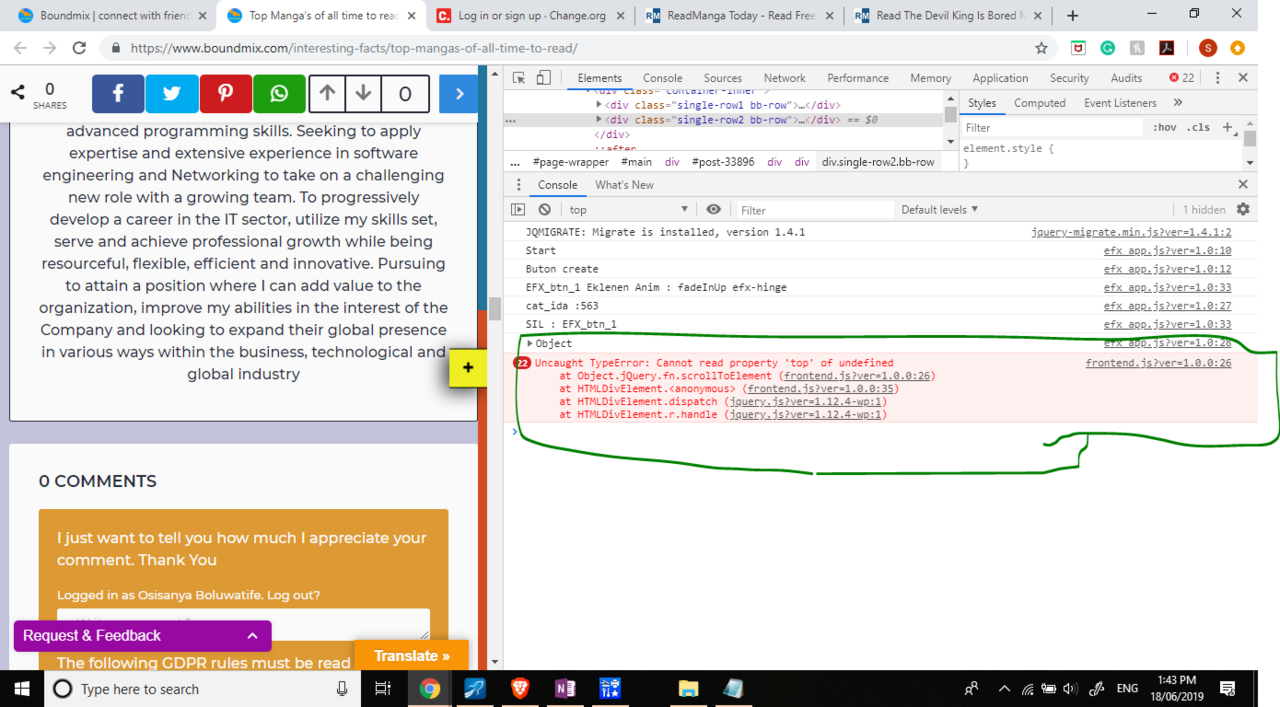Clear the console with the ban icon
This screenshot has width=1280, height=707.
point(545,210)
